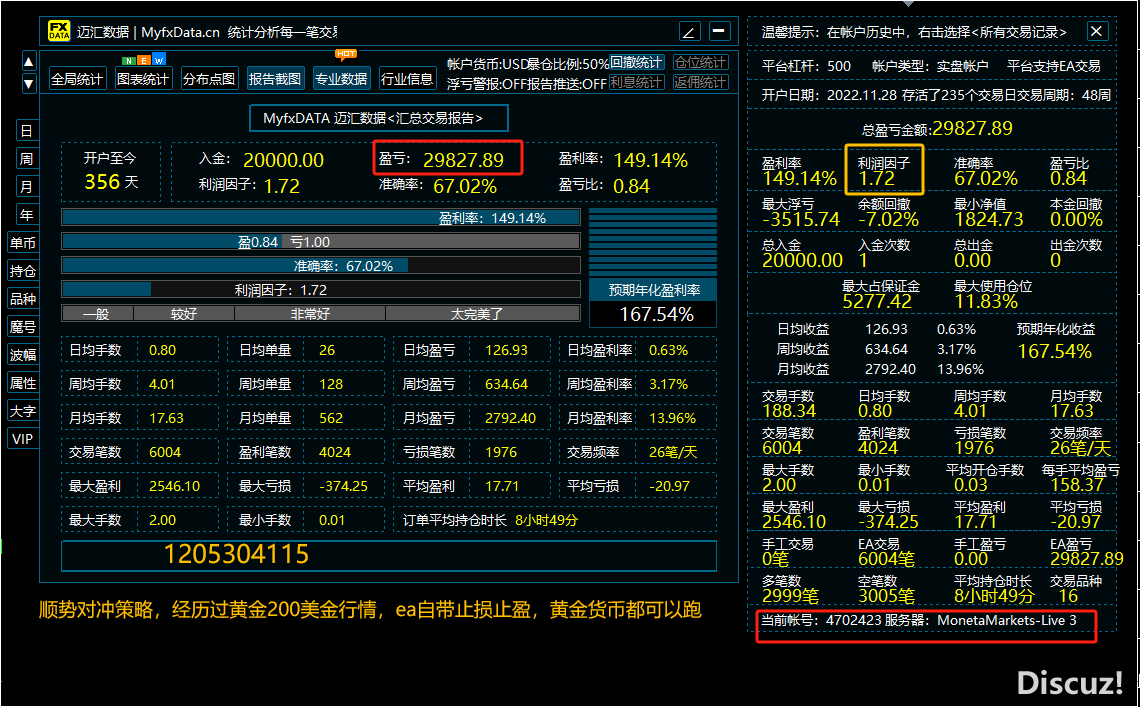
Task: Select the 魔号 sidebar button
Action: (23, 327)
